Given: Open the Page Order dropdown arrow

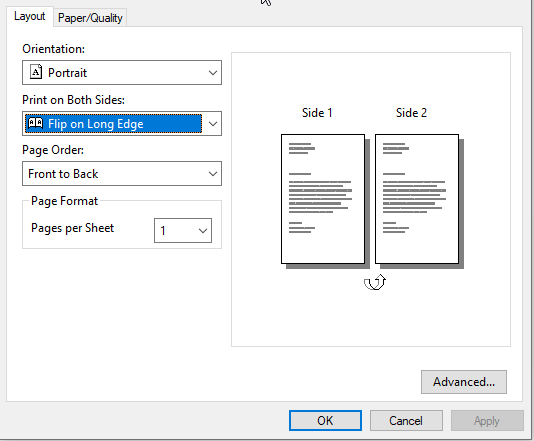Looking at the screenshot, I should click(213, 174).
